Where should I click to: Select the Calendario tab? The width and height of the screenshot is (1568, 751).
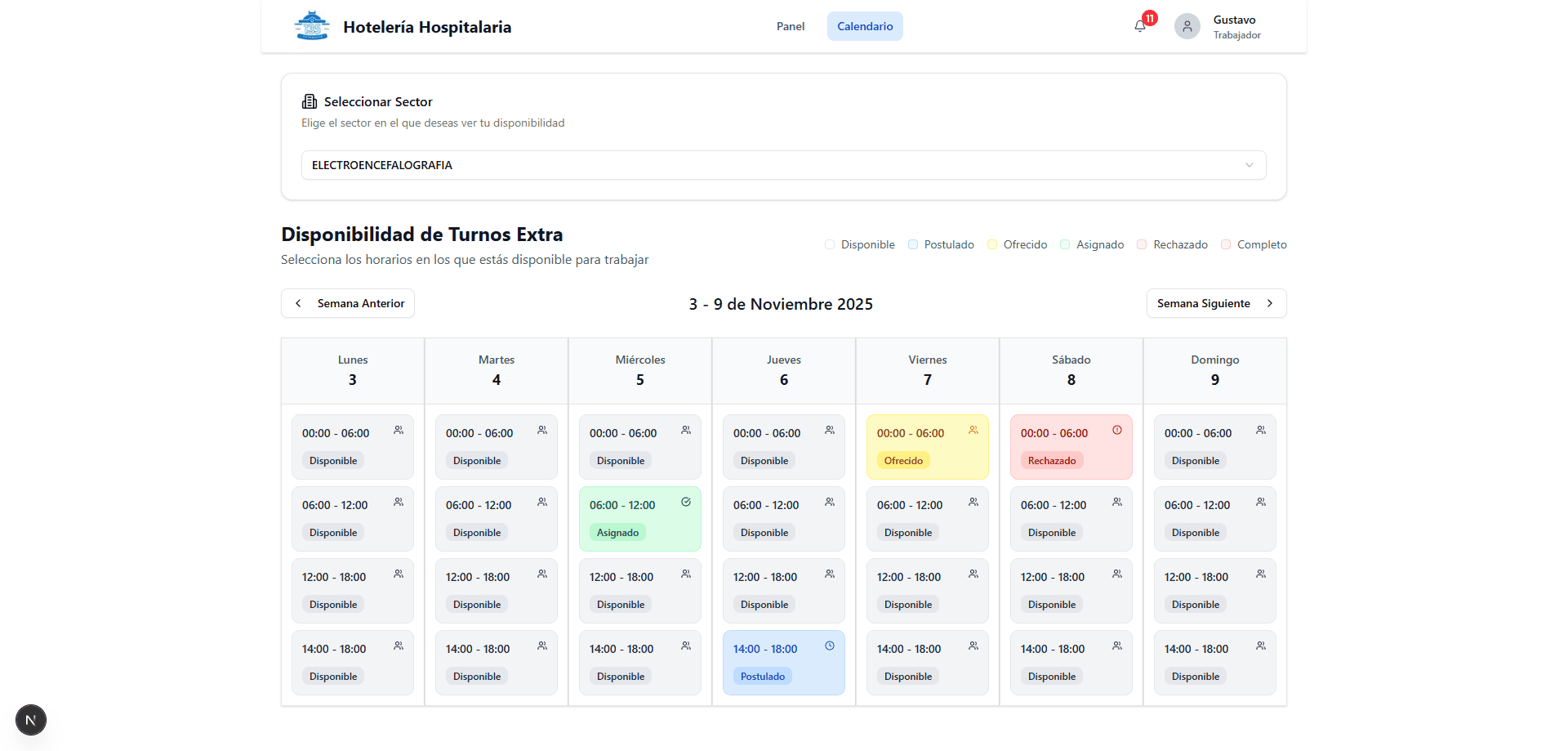coord(864,25)
